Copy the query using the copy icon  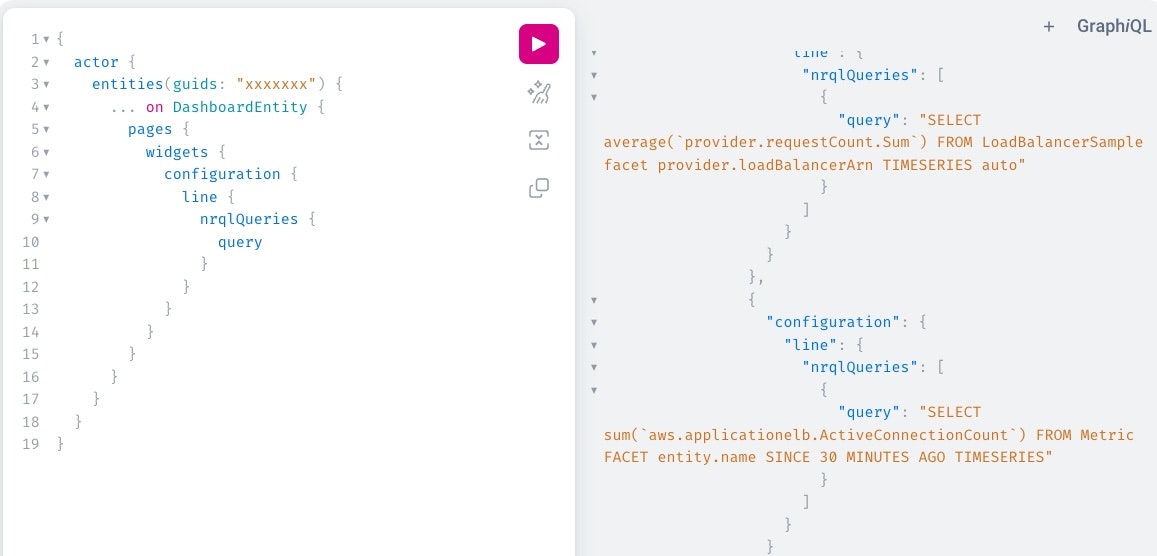539,188
